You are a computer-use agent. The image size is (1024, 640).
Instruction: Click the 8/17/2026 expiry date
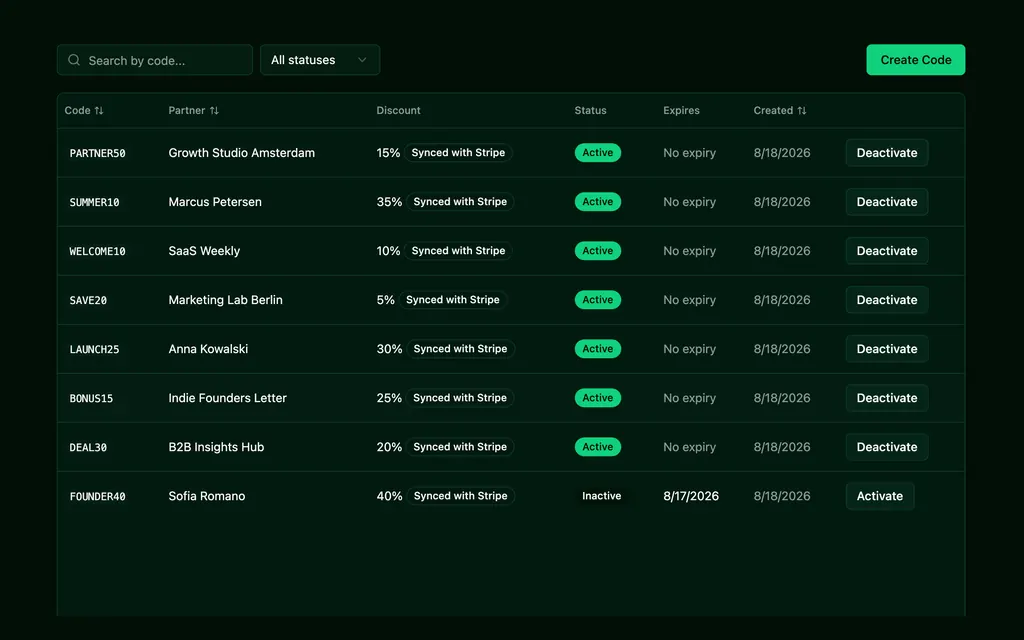click(691, 496)
